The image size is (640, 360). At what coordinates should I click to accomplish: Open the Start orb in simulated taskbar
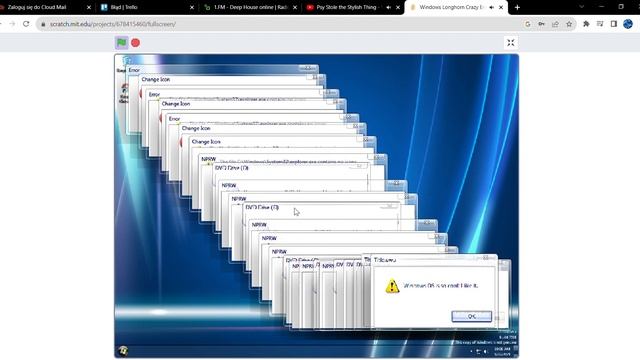(x=123, y=350)
